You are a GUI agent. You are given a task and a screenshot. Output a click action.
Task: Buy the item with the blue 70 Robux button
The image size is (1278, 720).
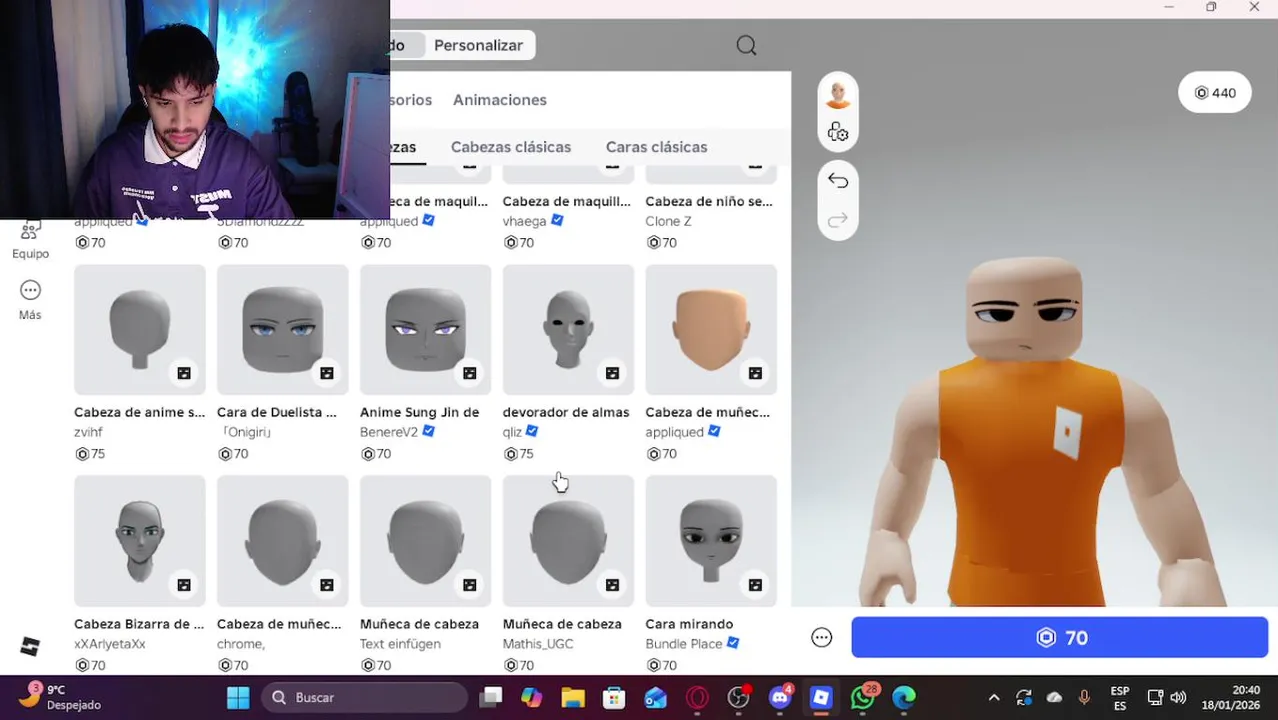click(x=1060, y=638)
